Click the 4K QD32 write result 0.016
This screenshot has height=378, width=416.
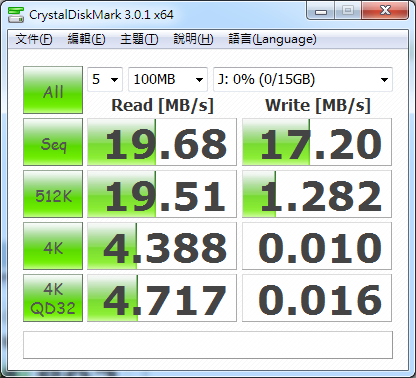(317, 298)
